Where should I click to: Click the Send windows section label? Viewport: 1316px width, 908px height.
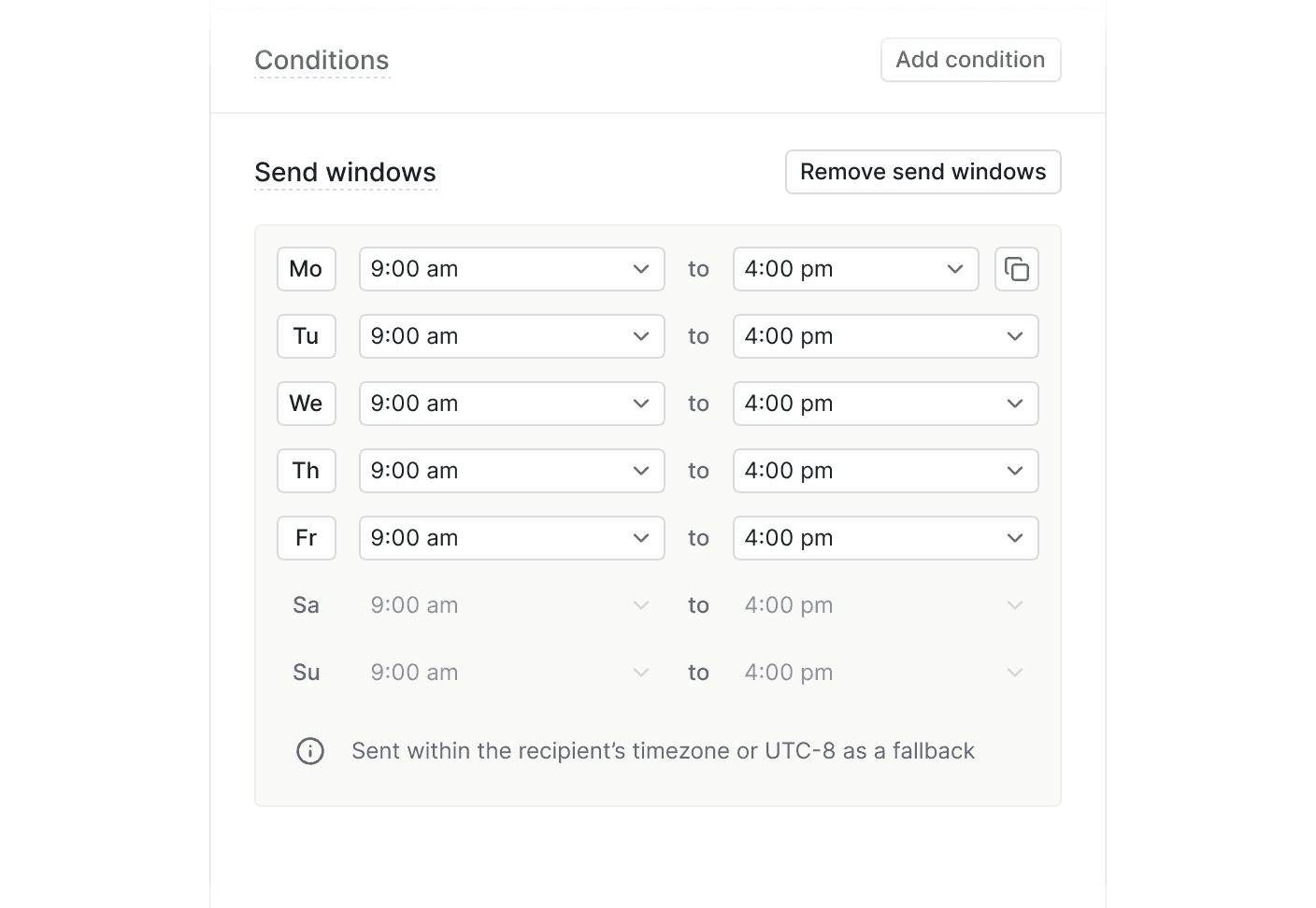[x=345, y=172]
